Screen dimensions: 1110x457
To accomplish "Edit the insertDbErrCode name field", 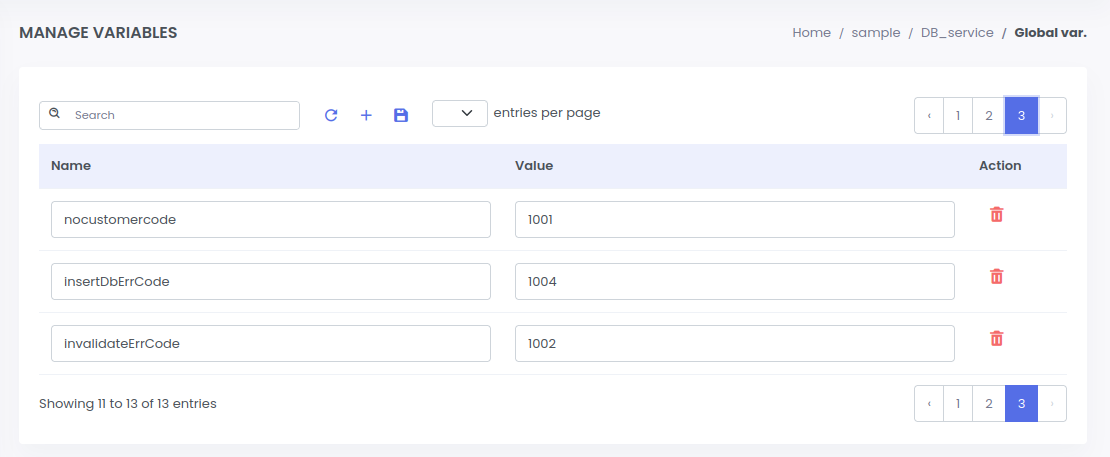I will (270, 282).
